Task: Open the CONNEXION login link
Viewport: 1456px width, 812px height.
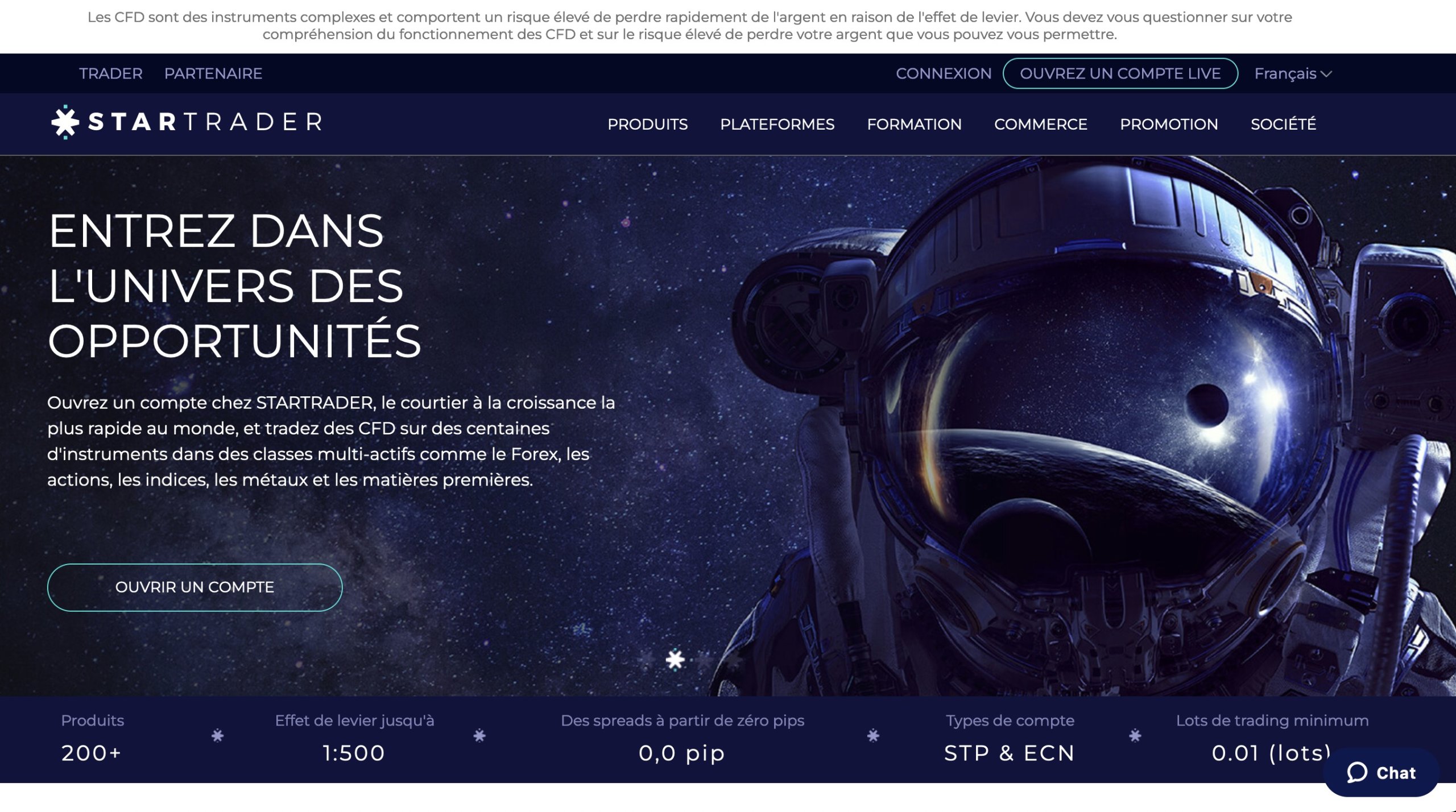Action: (x=944, y=74)
